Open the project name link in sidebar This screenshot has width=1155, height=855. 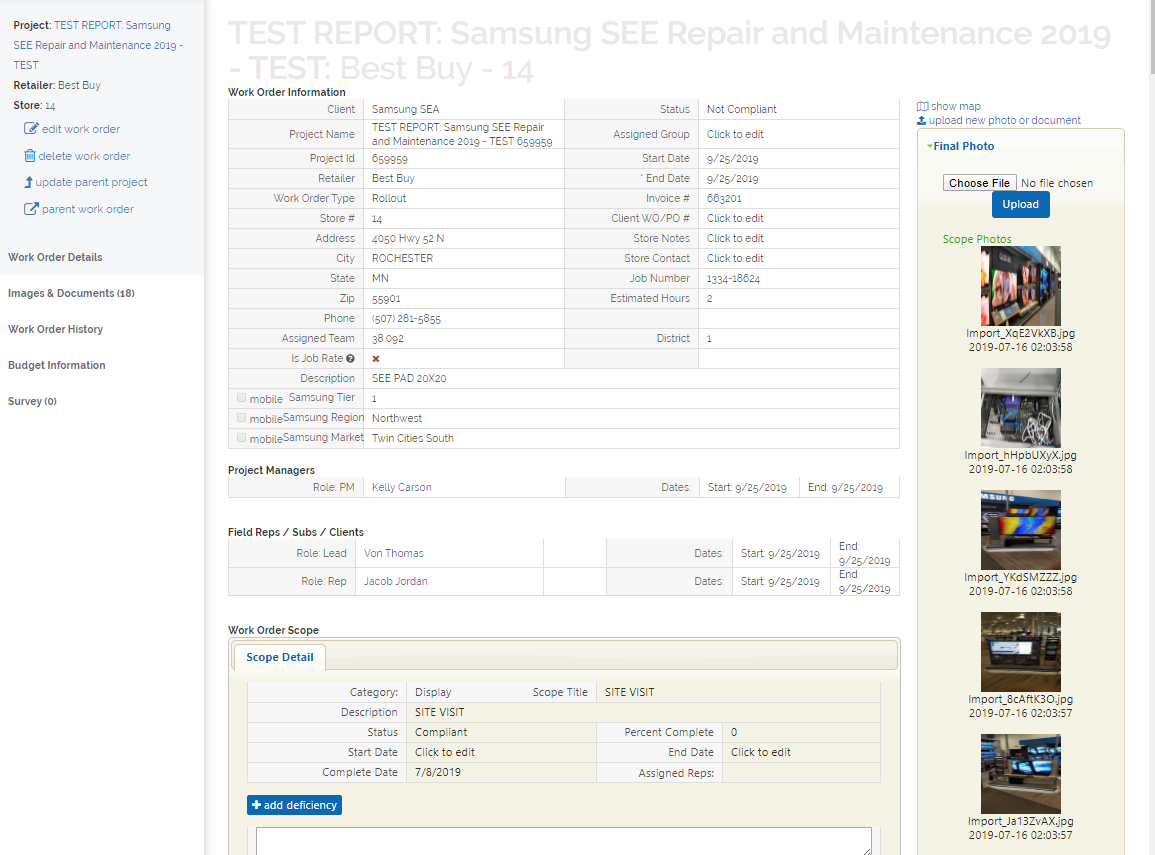point(98,45)
